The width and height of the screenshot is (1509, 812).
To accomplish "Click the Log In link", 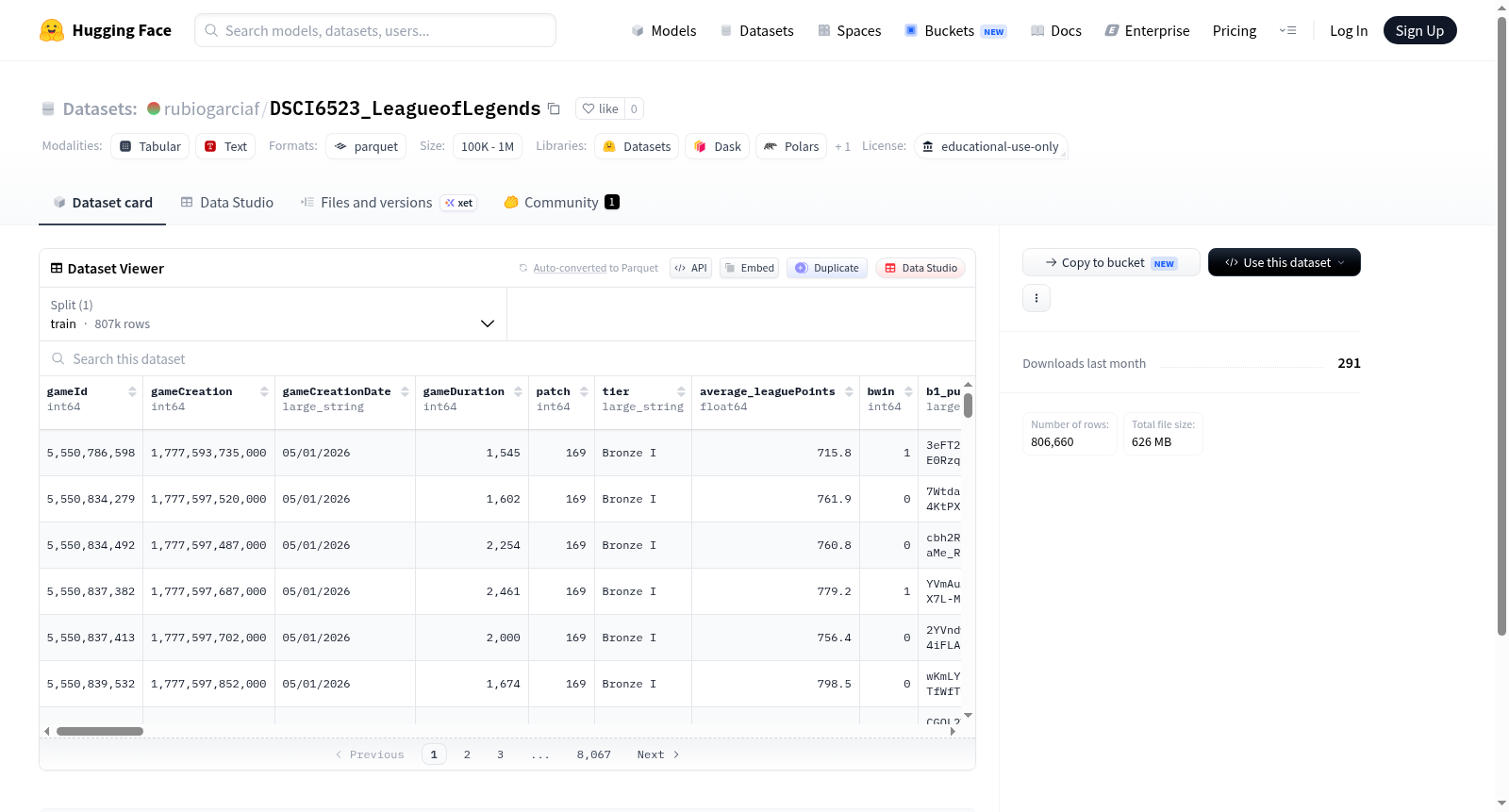I will (1349, 30).
